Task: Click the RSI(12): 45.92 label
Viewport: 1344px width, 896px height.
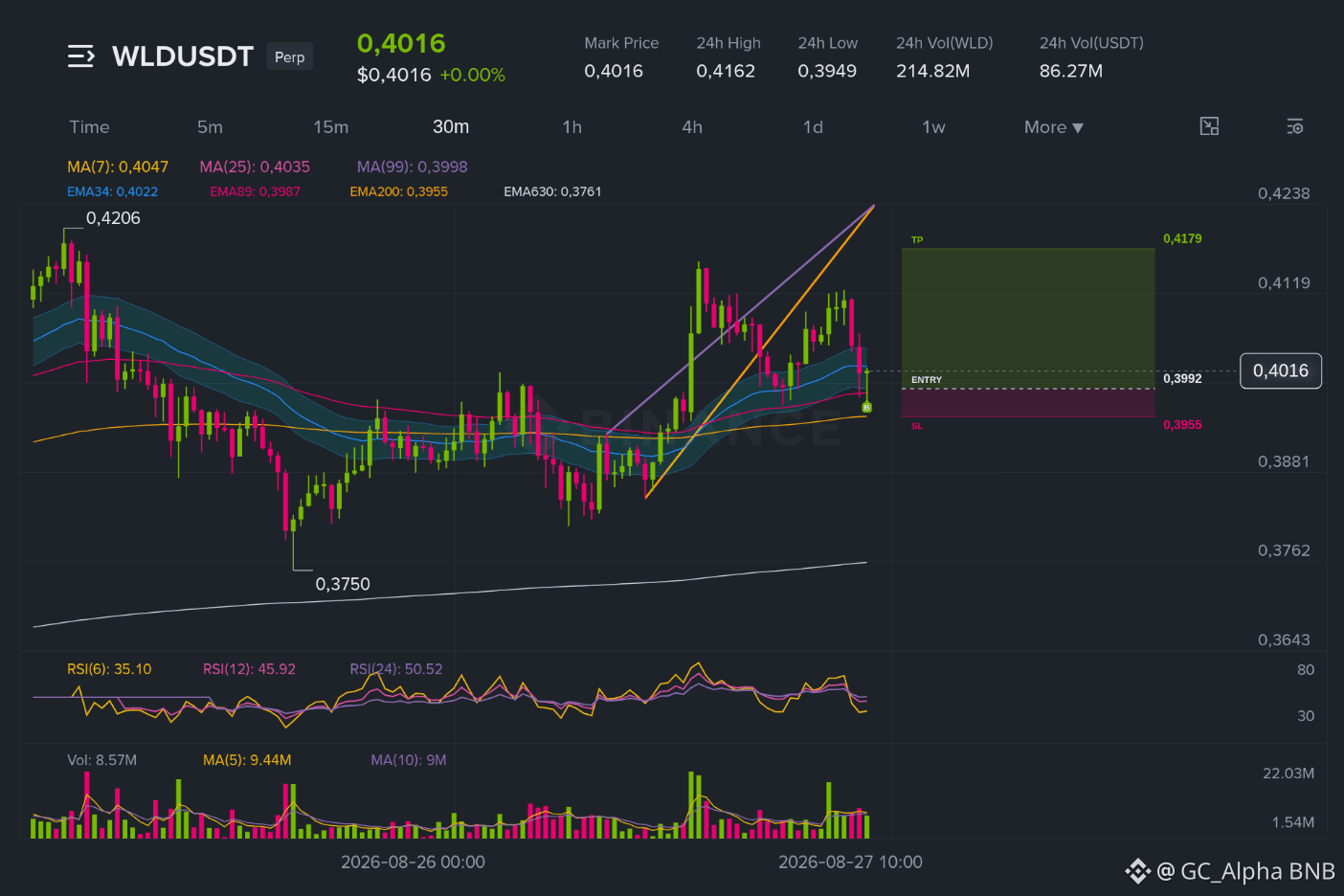Action: (249, 669)
